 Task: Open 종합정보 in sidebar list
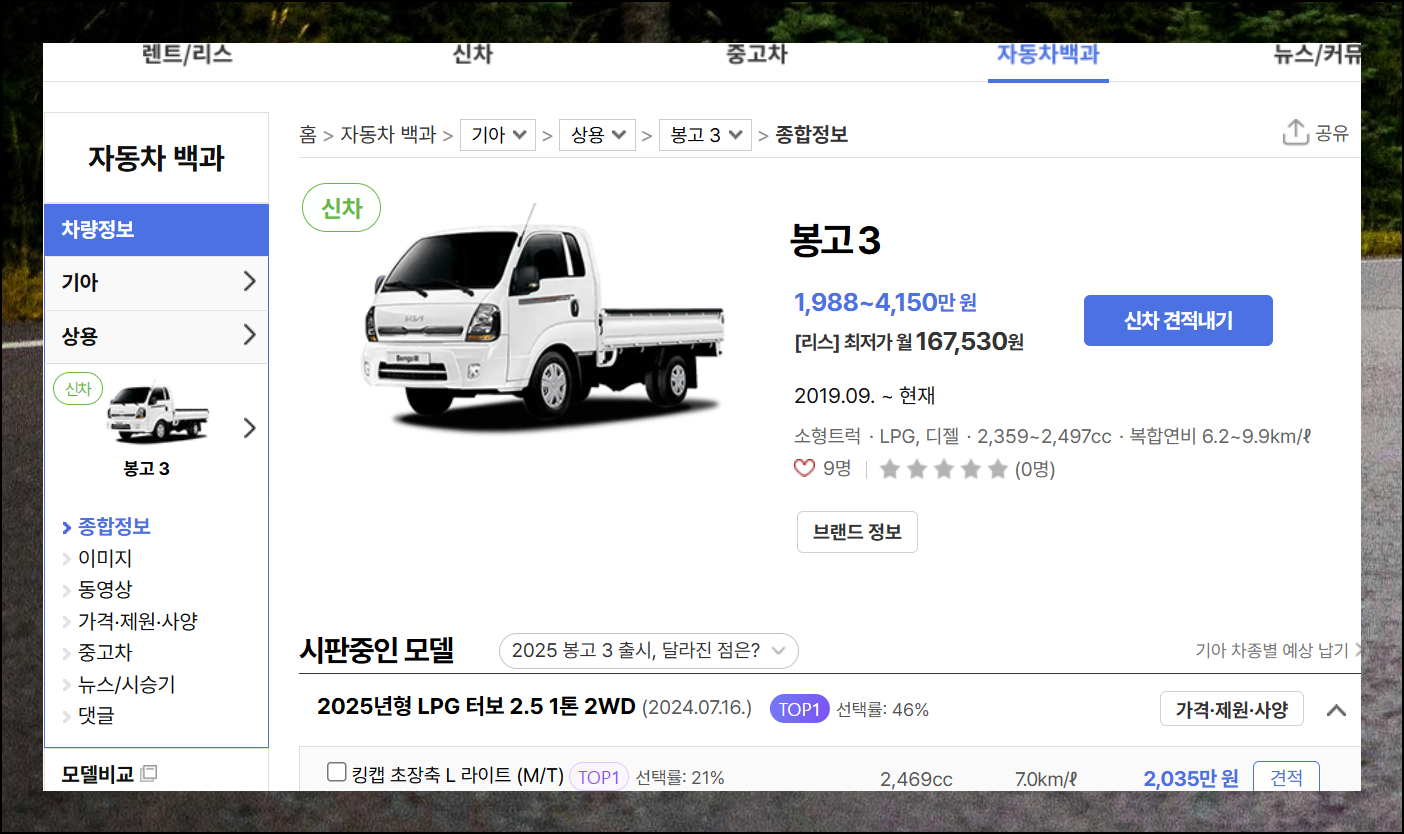[x=114, y=526]
